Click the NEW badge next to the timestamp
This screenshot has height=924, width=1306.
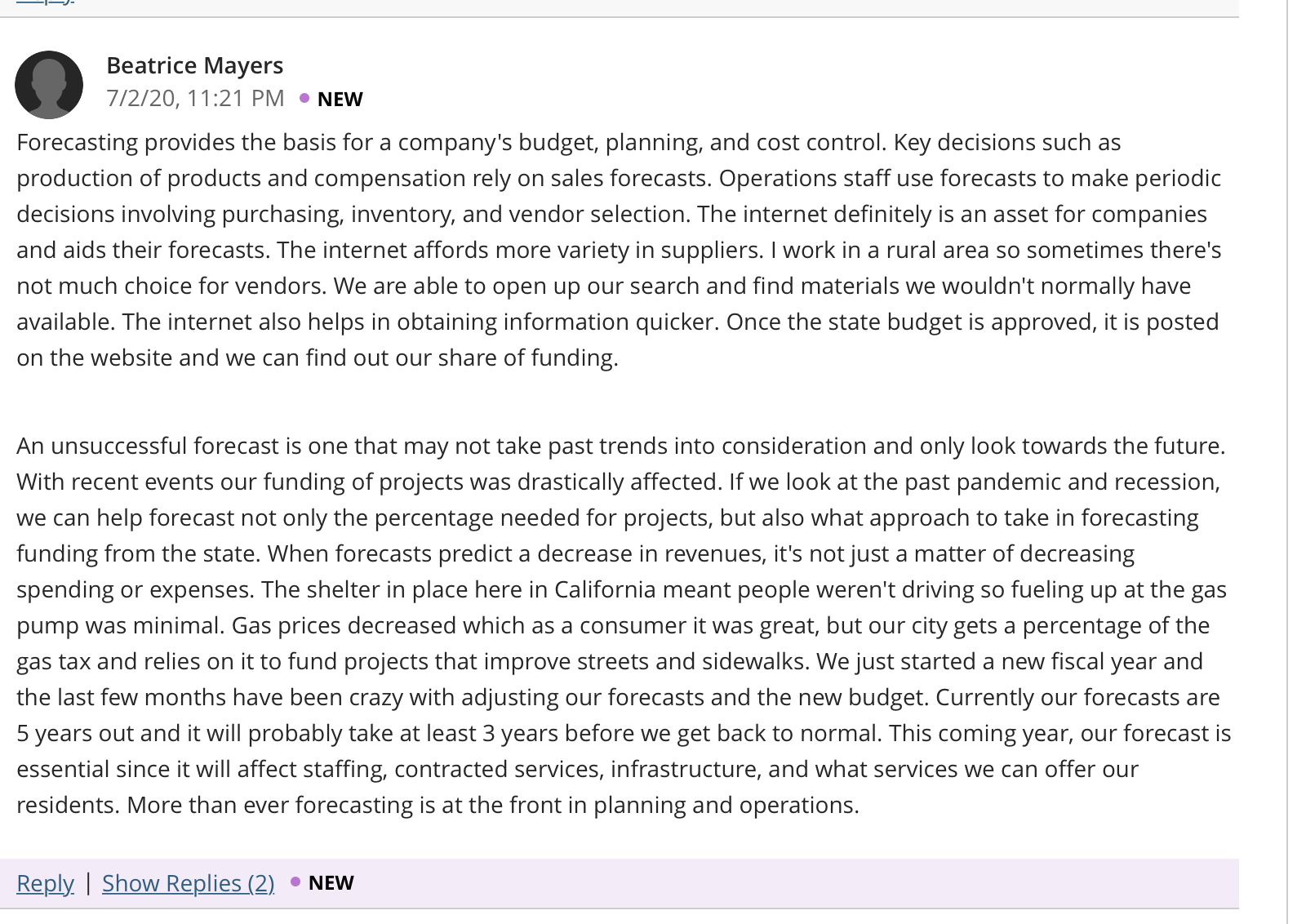(x=340, y=99)
